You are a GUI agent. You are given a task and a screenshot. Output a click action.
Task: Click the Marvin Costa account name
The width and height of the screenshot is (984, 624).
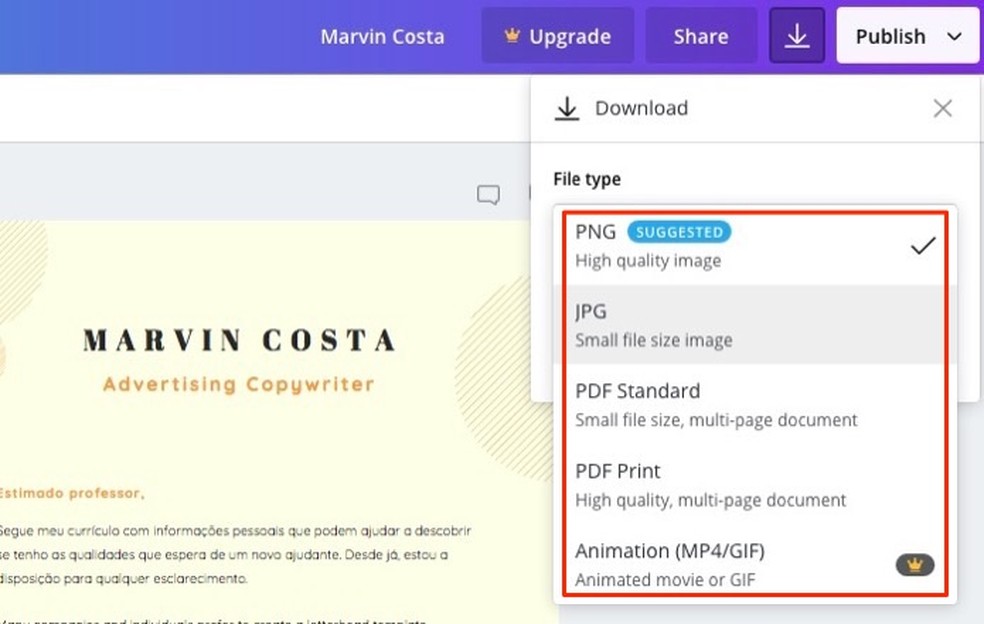(383, 35)
